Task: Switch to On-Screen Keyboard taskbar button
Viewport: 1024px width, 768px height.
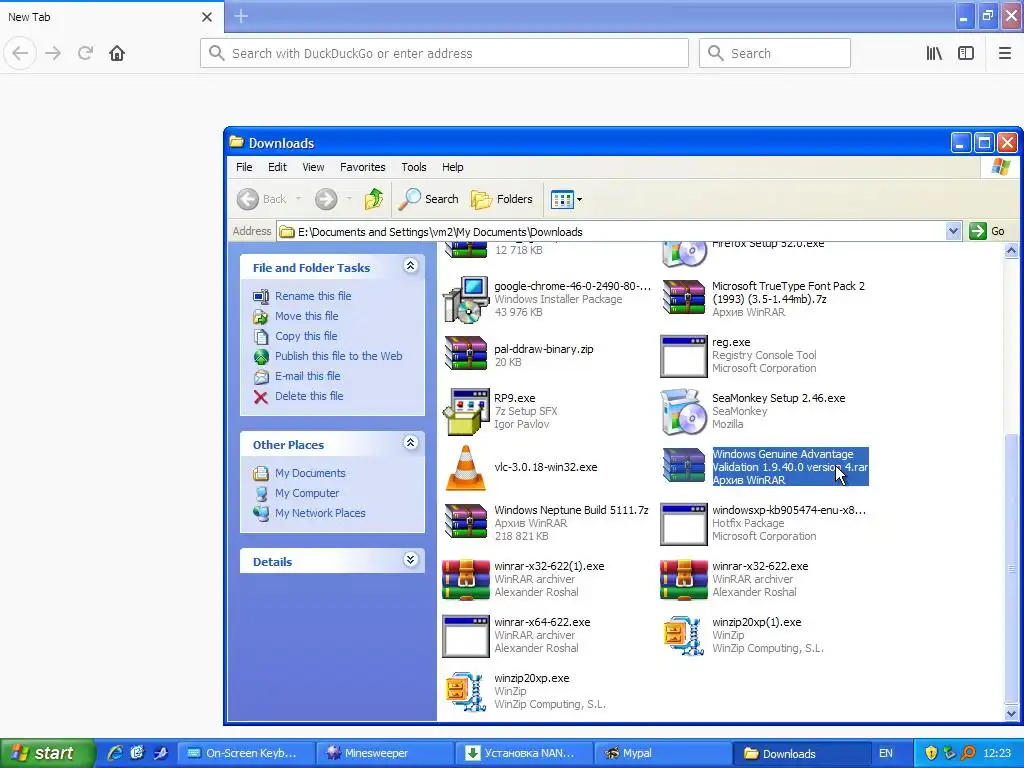Action: pos(246,754)
